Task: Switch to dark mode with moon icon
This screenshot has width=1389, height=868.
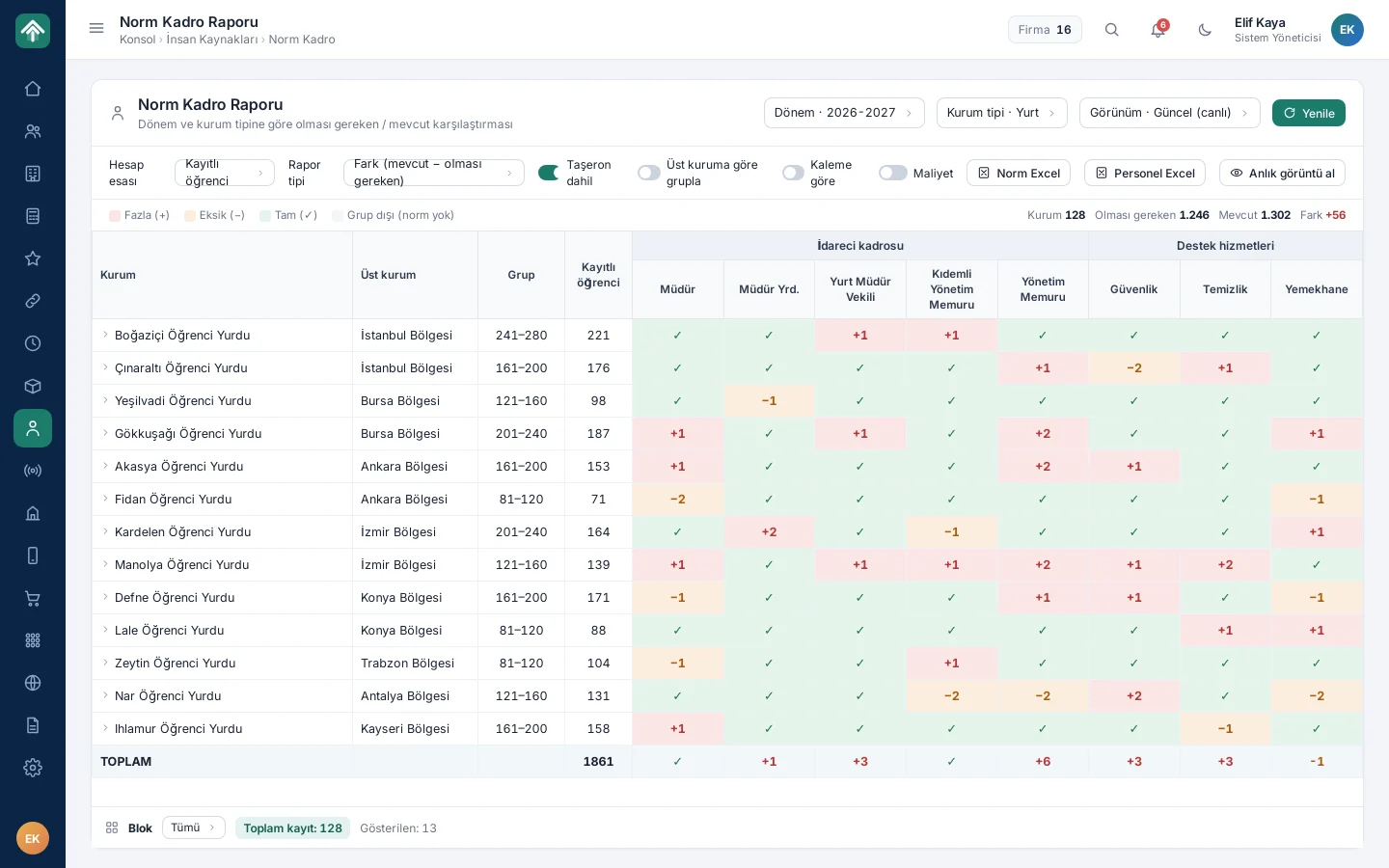Action: pos(1205,30)
